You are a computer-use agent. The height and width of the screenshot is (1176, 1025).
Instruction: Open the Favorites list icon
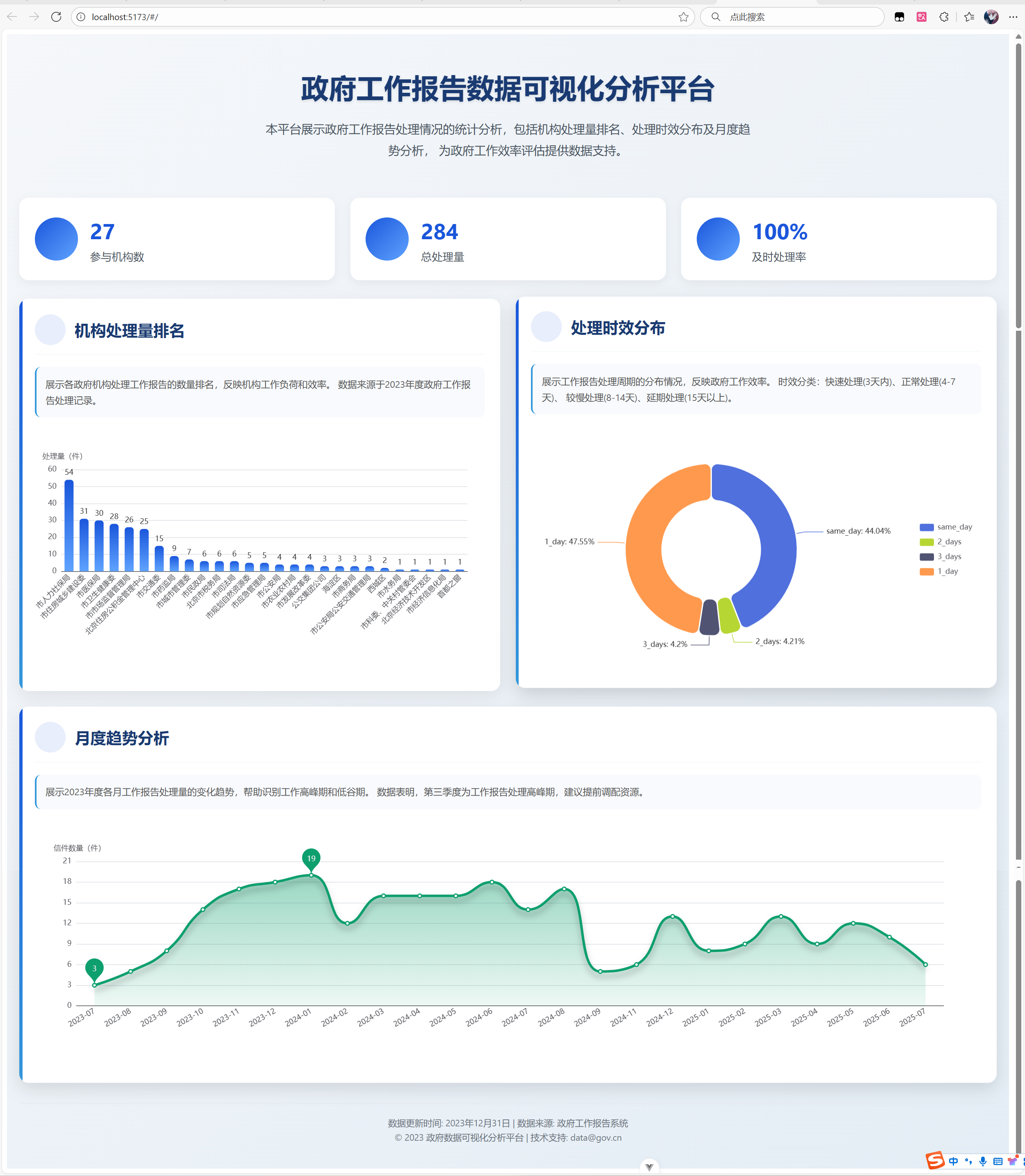point(969,16)
